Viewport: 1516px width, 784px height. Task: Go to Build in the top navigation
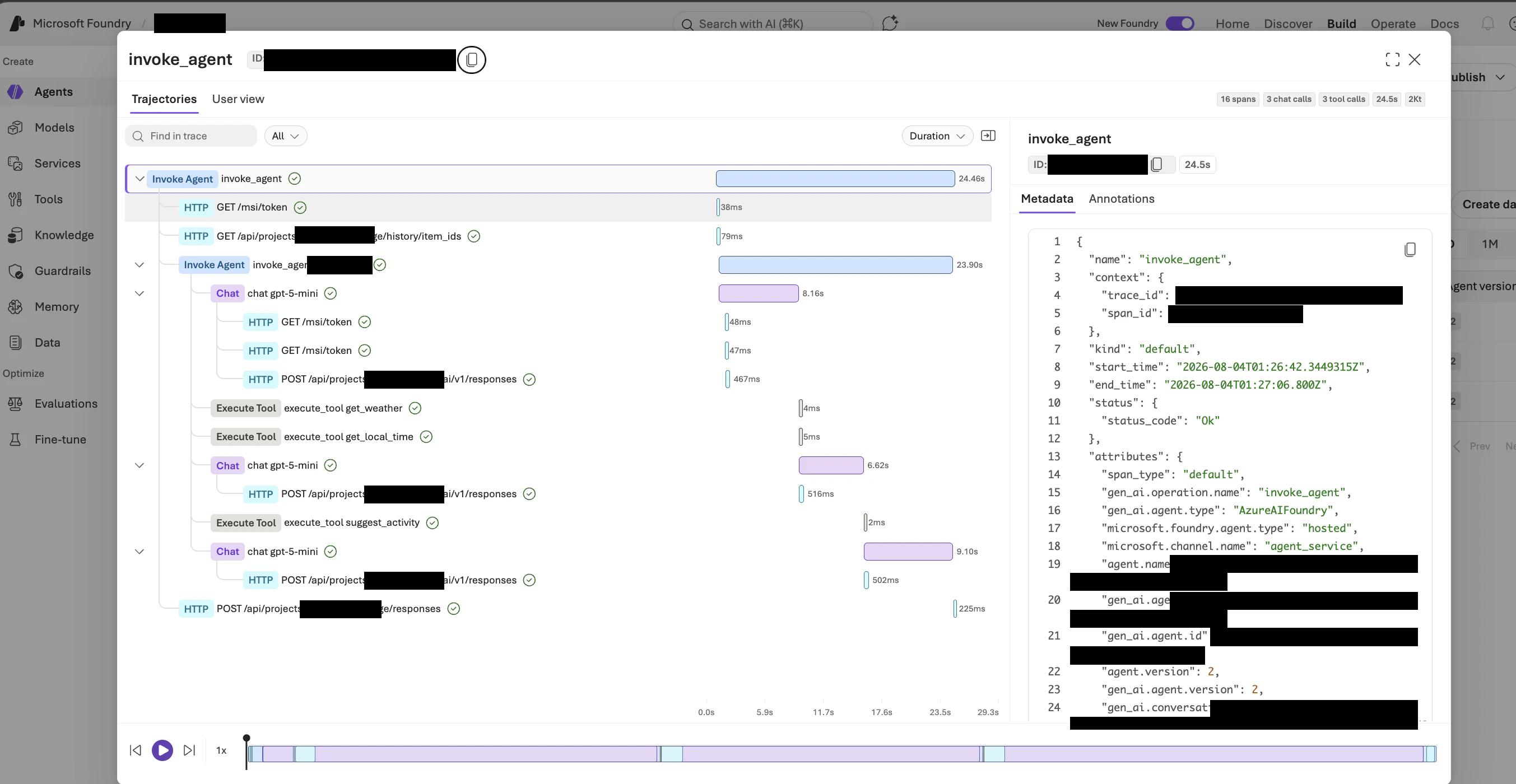(x=1341, y=24)
